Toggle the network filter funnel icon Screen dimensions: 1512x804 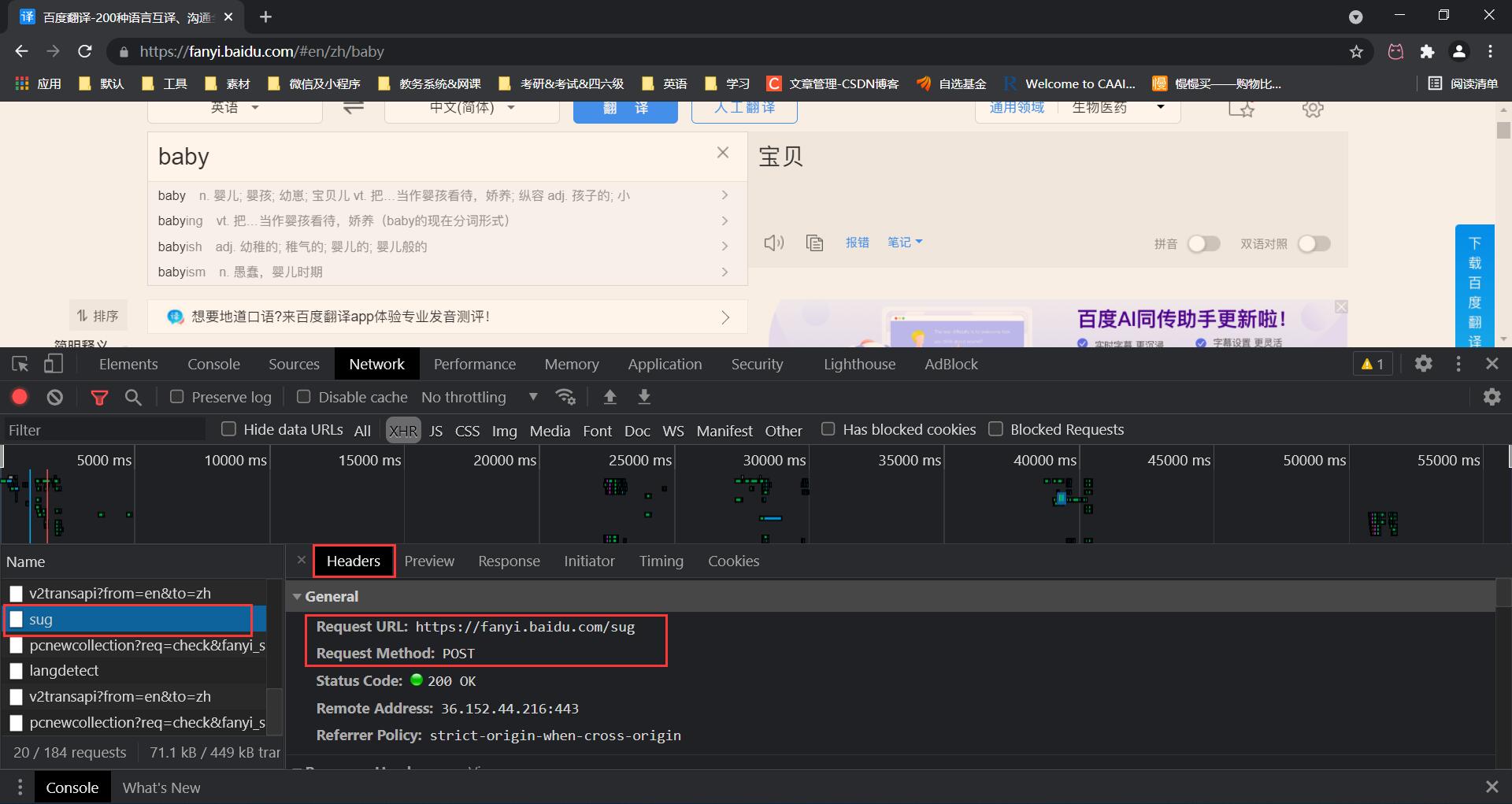(99, 397)
